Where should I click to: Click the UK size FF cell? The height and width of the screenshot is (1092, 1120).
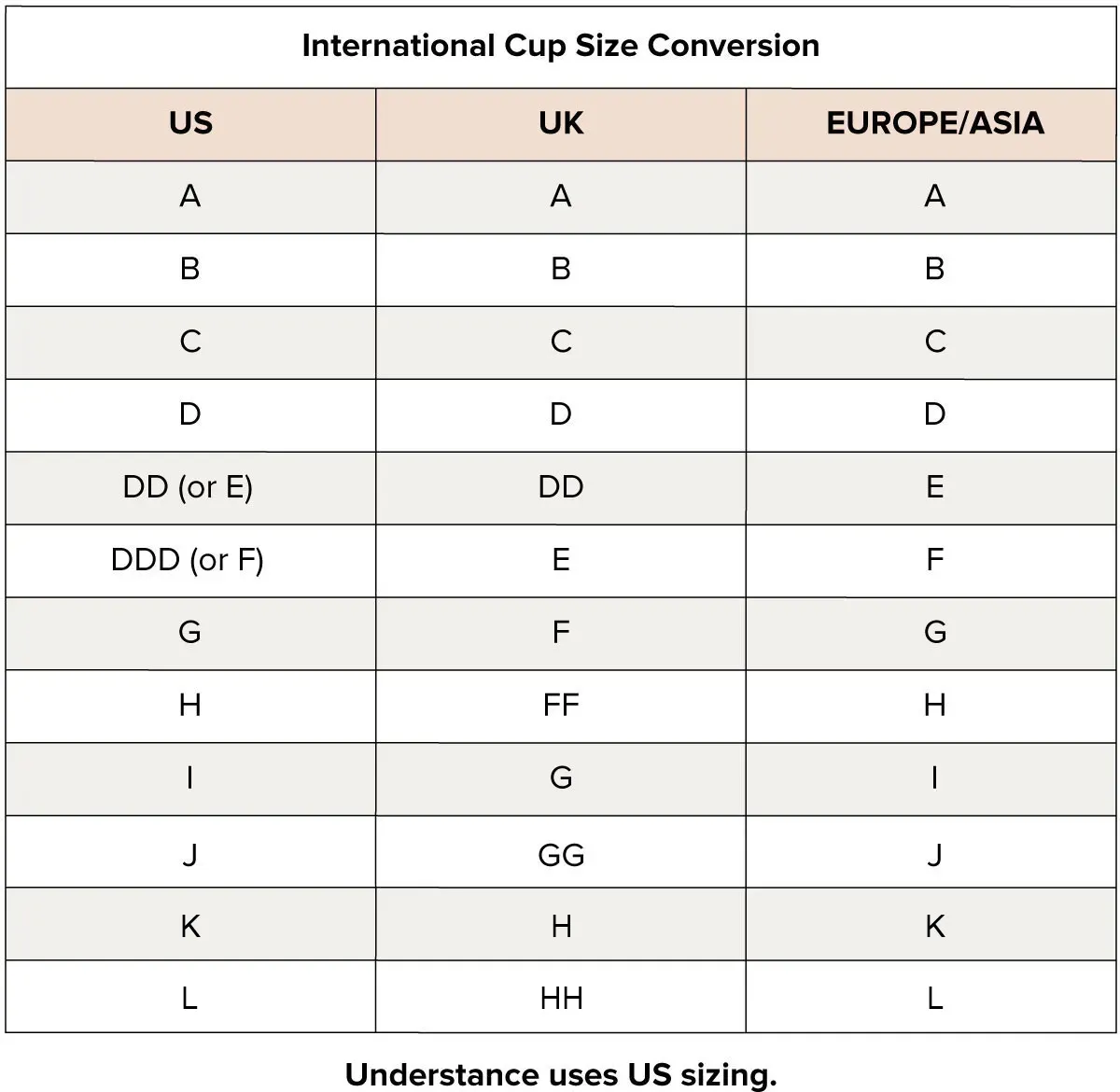pyautogui.click(x=561, y=705)
